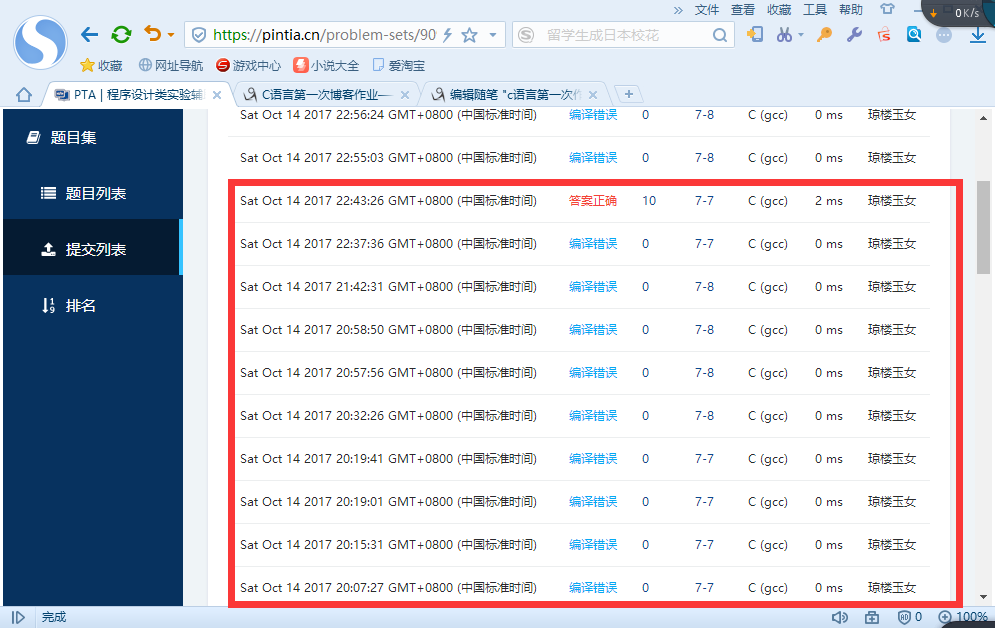Open the 编译错误 result at 22:55:03
Screen dimensions: 995x628
tap(593, 157)
